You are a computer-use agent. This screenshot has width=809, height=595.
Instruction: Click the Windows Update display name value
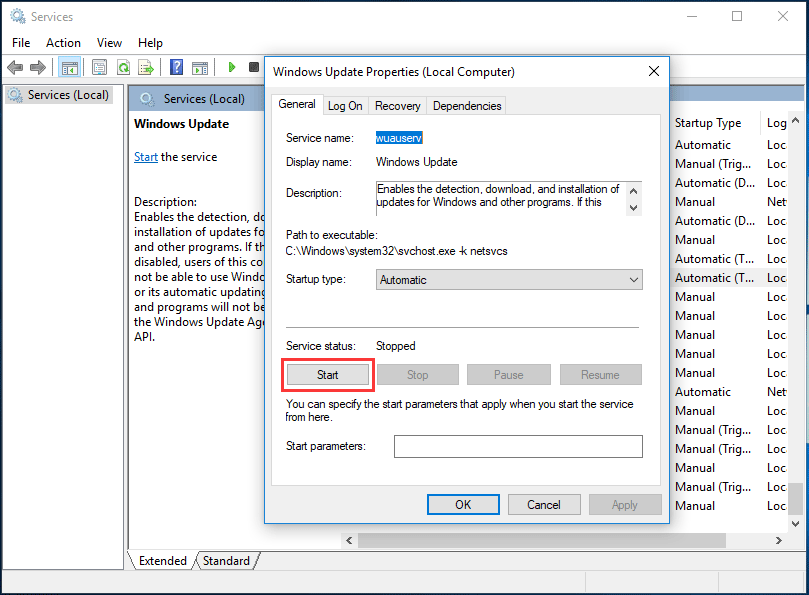tap(416, 162)
